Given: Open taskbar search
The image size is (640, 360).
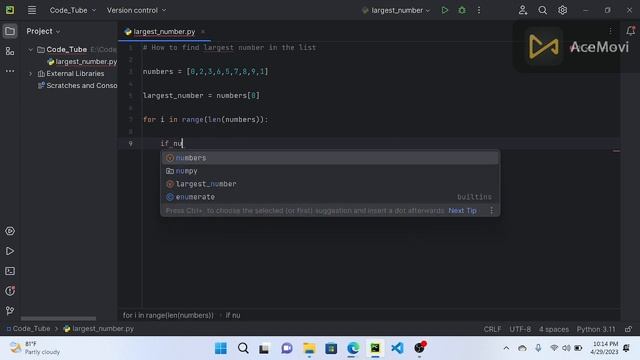Looking at the screenshot, I should [243, 348].
